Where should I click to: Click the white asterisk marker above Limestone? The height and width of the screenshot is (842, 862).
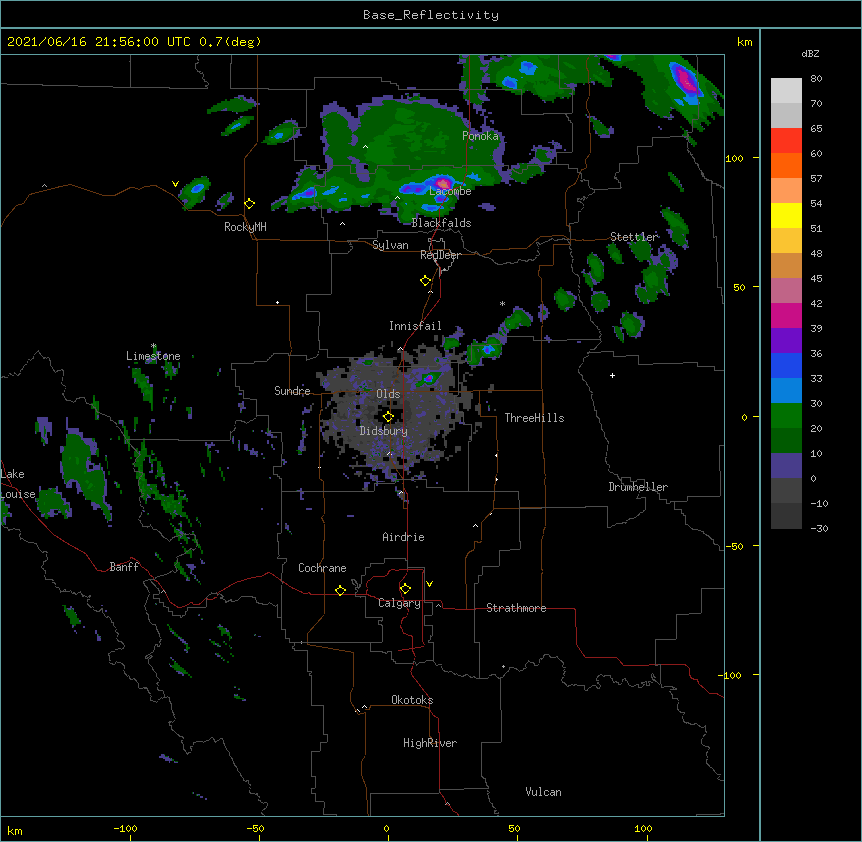tap(154, 346)
